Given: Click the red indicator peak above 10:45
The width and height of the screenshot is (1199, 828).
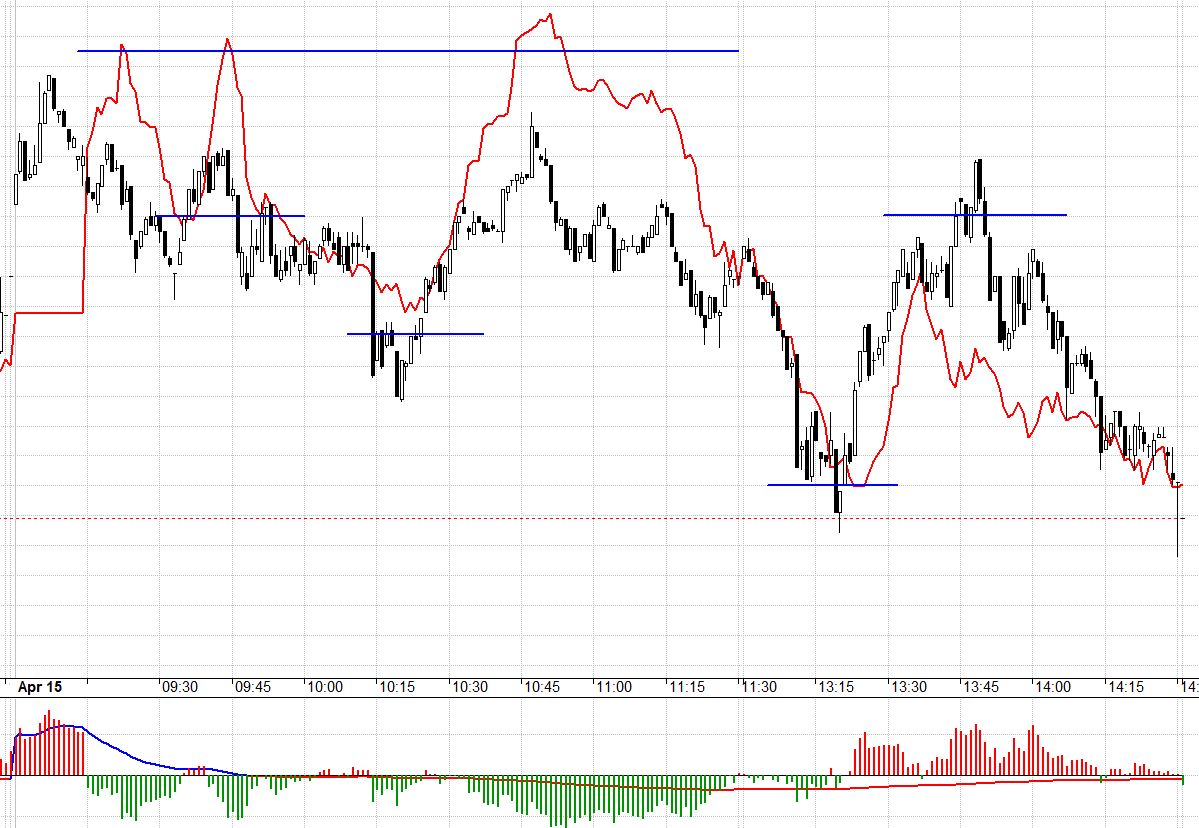Looking at the screenshot, I should point(549,16).
